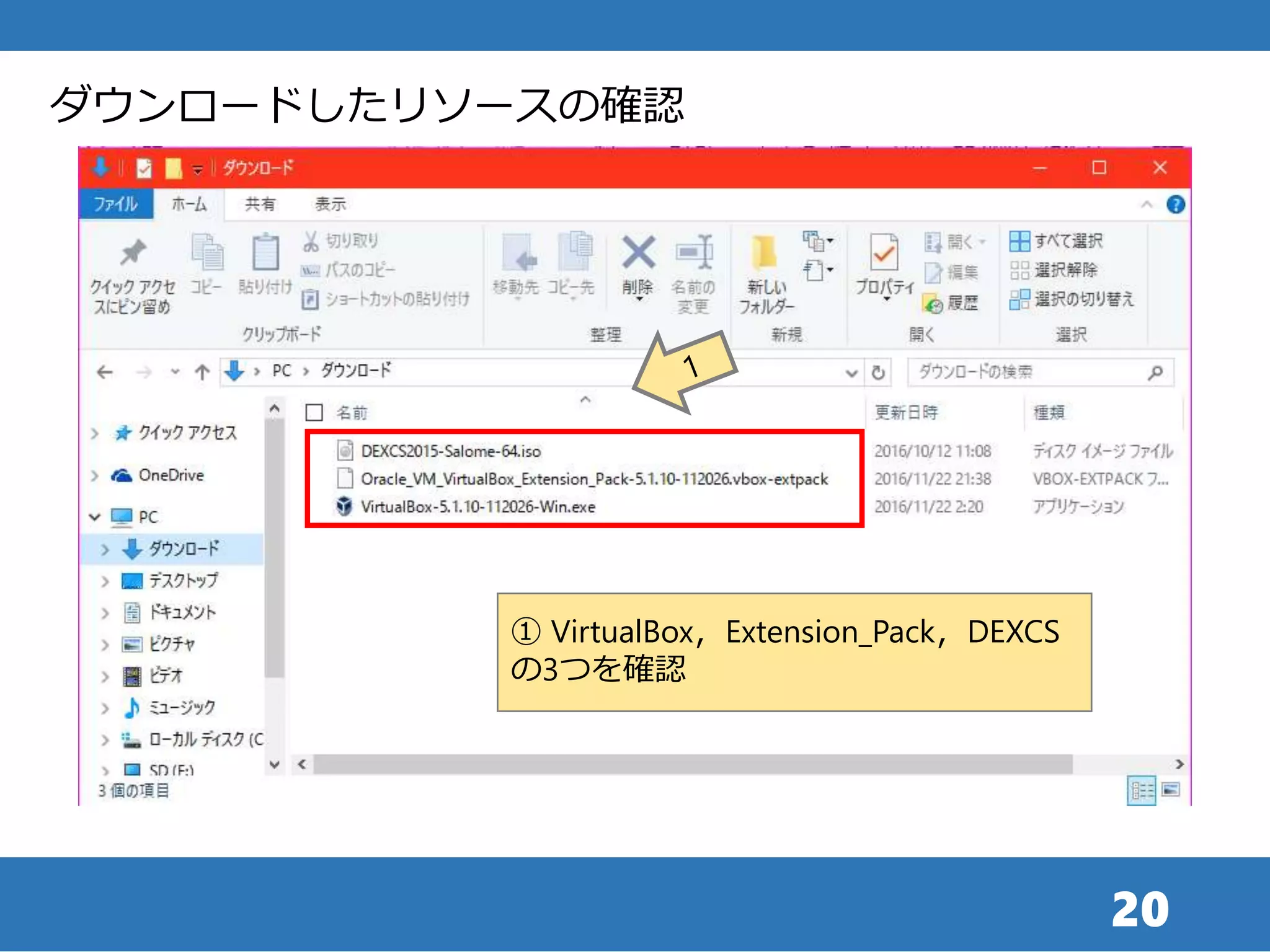Click the Paste clipboard icon
The height and width of the screenshot is (952, 1270).
click(x=265, y=252)
